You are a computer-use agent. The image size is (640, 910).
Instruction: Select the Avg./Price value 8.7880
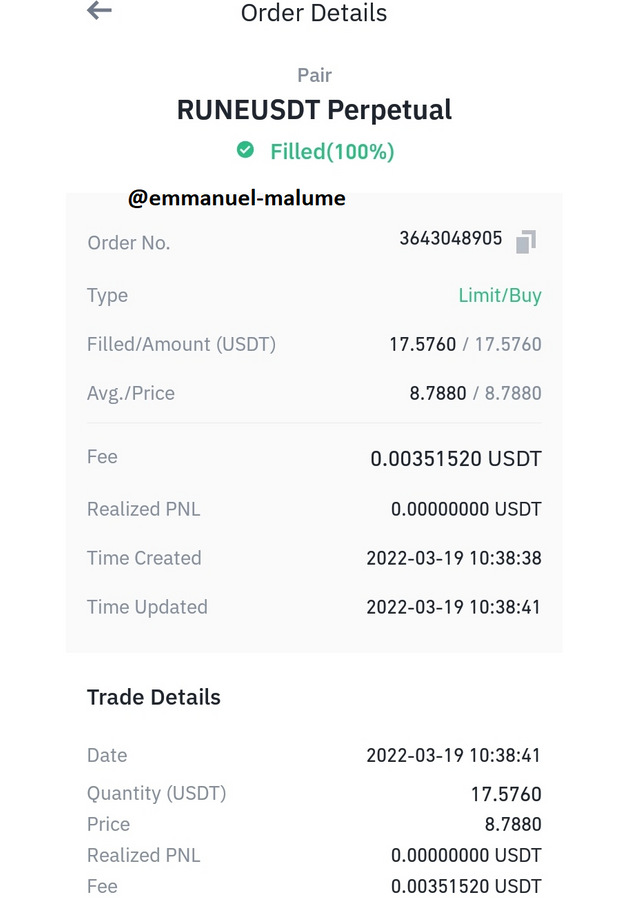coord(475,393)
